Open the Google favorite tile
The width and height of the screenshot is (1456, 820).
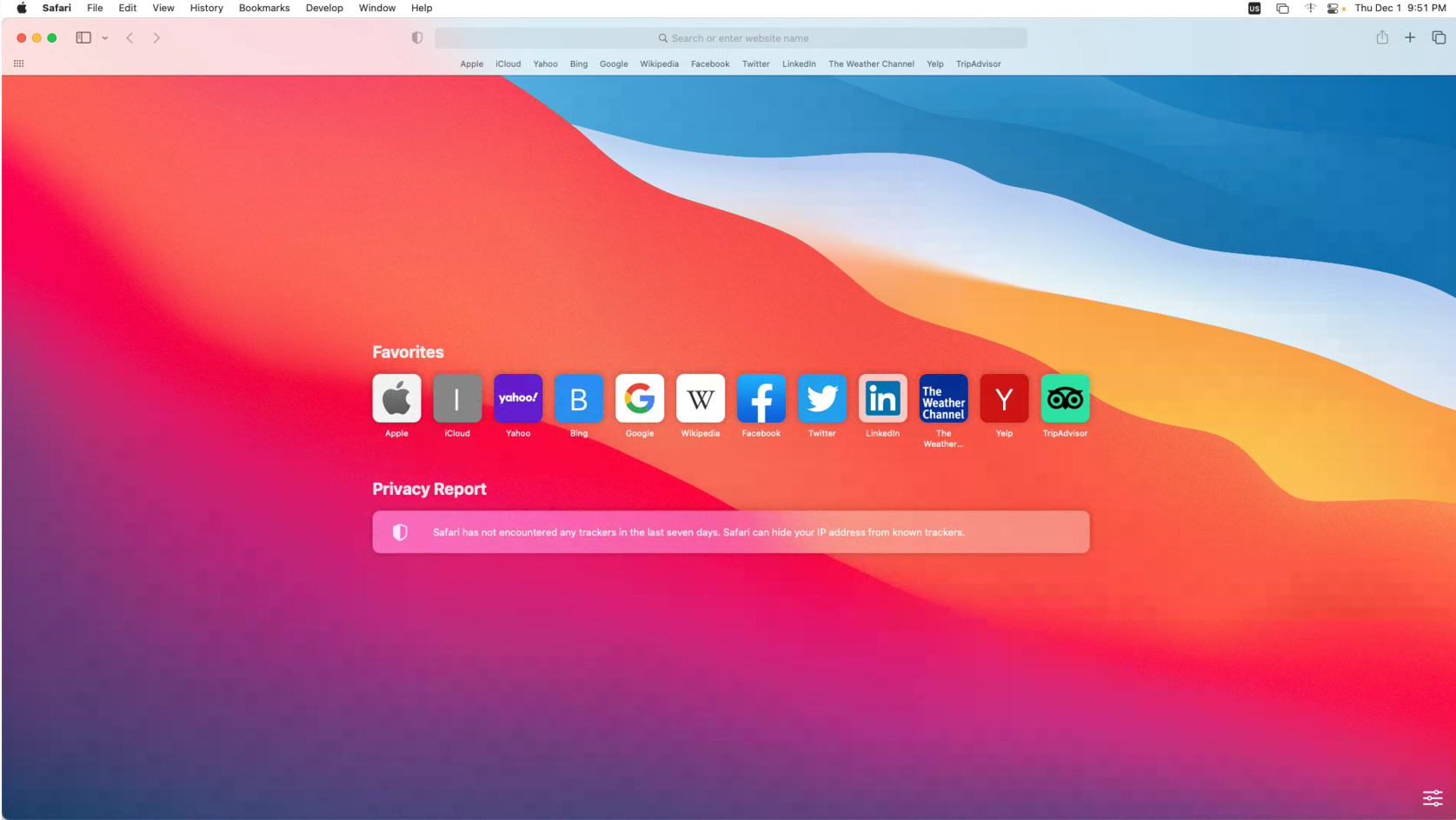coord(640,398)
